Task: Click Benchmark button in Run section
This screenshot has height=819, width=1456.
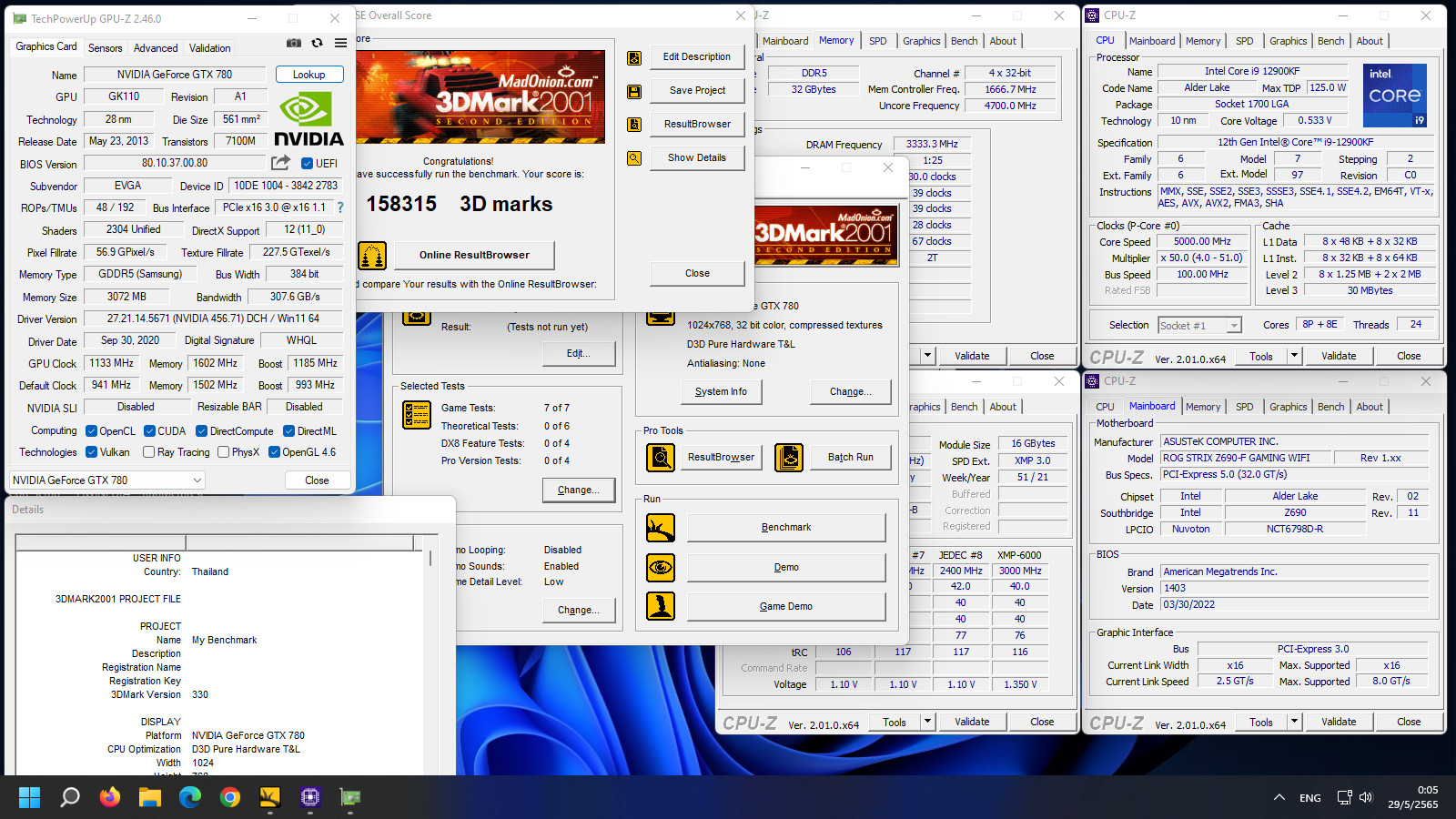Action: [786, 528]
